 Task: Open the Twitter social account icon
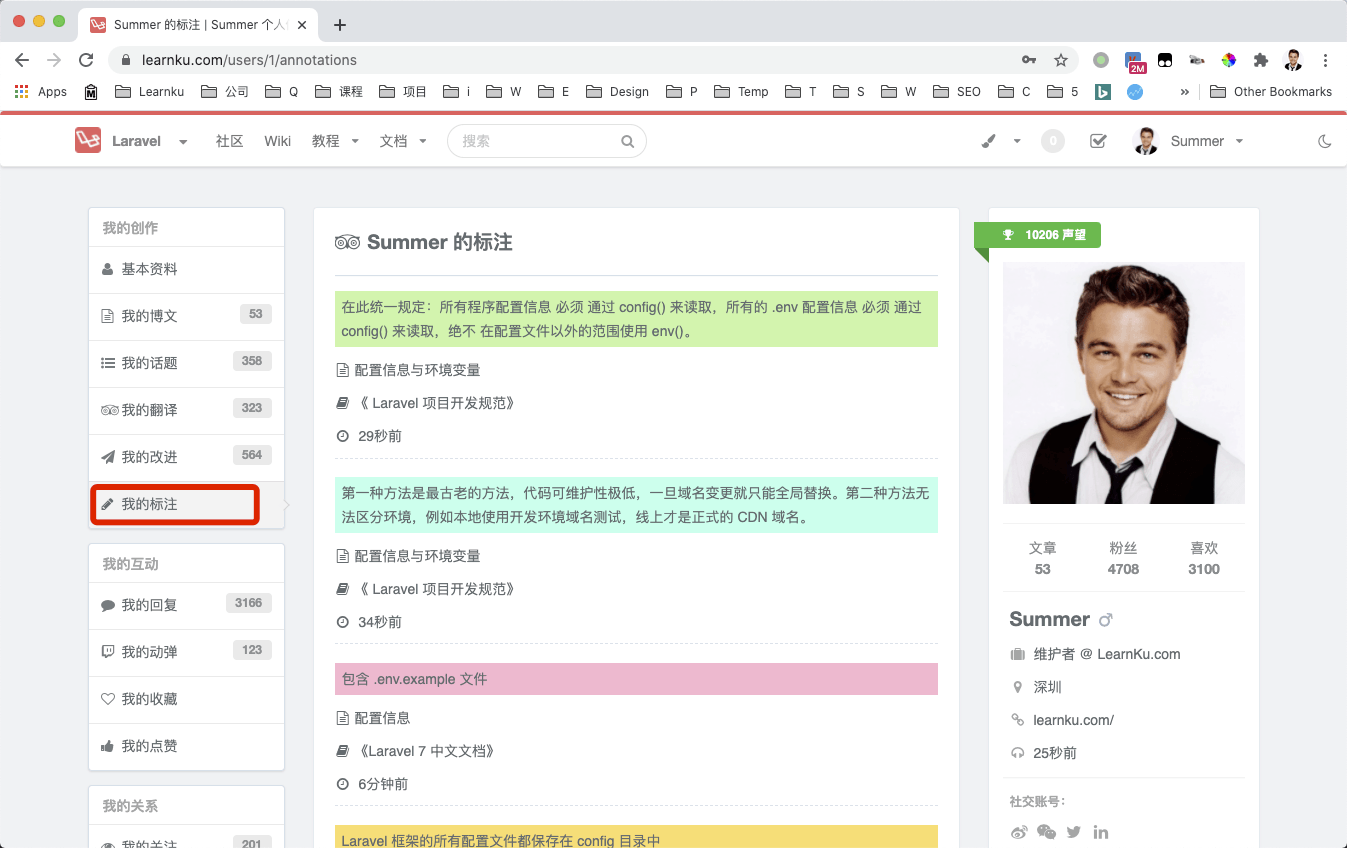[x=1074, y=832]
